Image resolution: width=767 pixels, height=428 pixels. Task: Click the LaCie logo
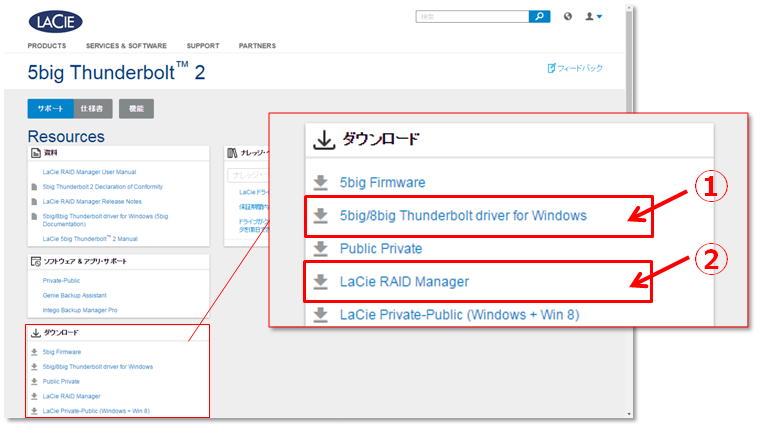pyautogui.click(x=55, y=22)
